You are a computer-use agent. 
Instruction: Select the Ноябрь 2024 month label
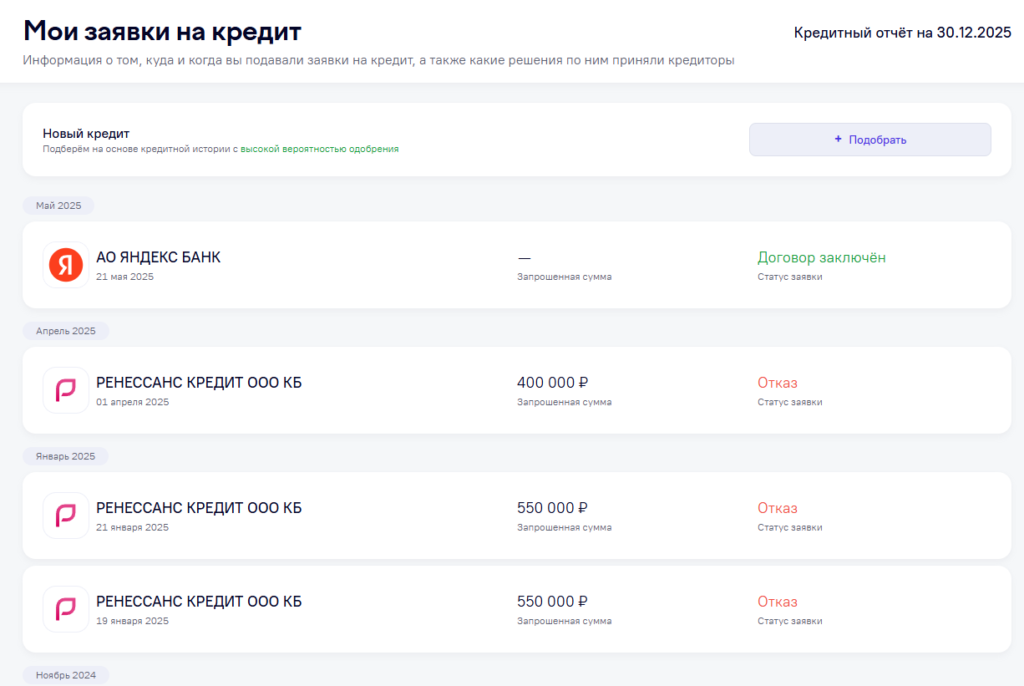click(66, 675)
